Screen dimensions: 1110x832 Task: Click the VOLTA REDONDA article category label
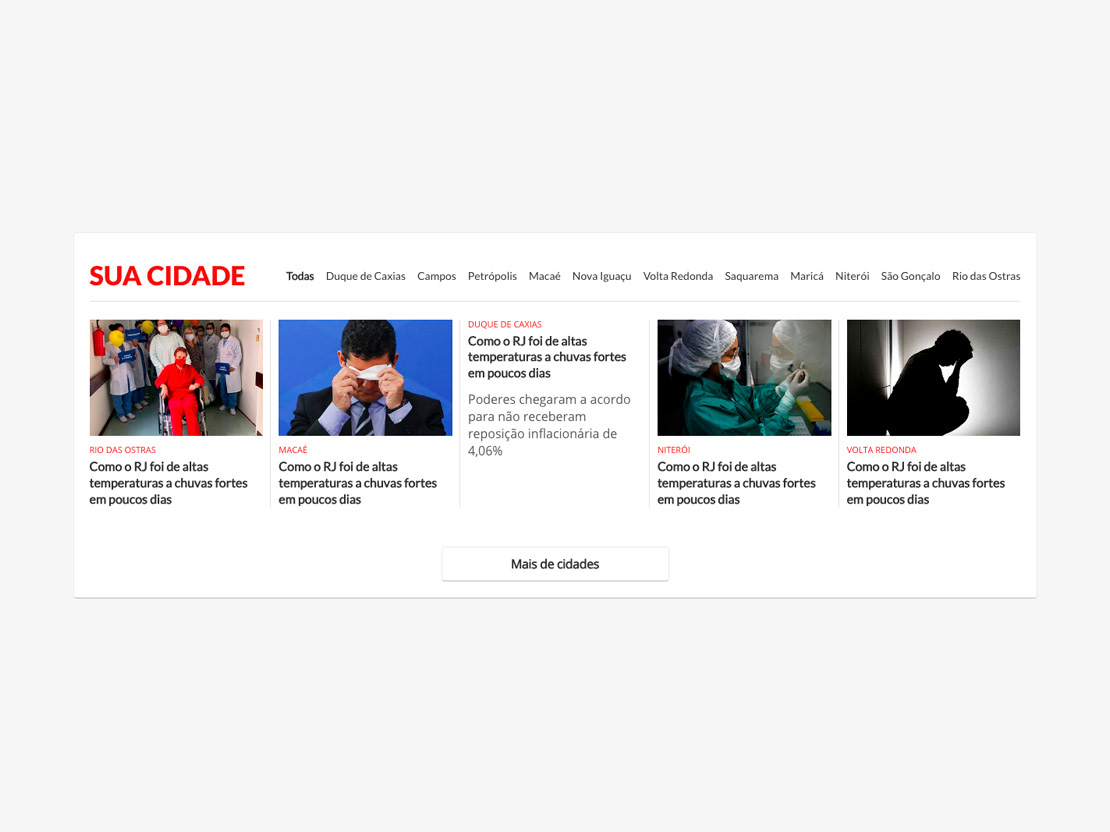(881, 450)
